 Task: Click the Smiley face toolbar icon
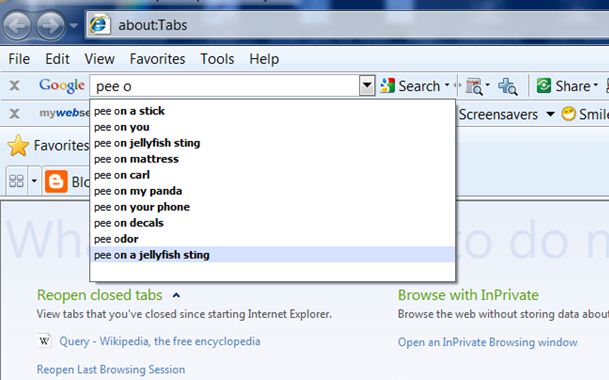[x=569, y=114]
